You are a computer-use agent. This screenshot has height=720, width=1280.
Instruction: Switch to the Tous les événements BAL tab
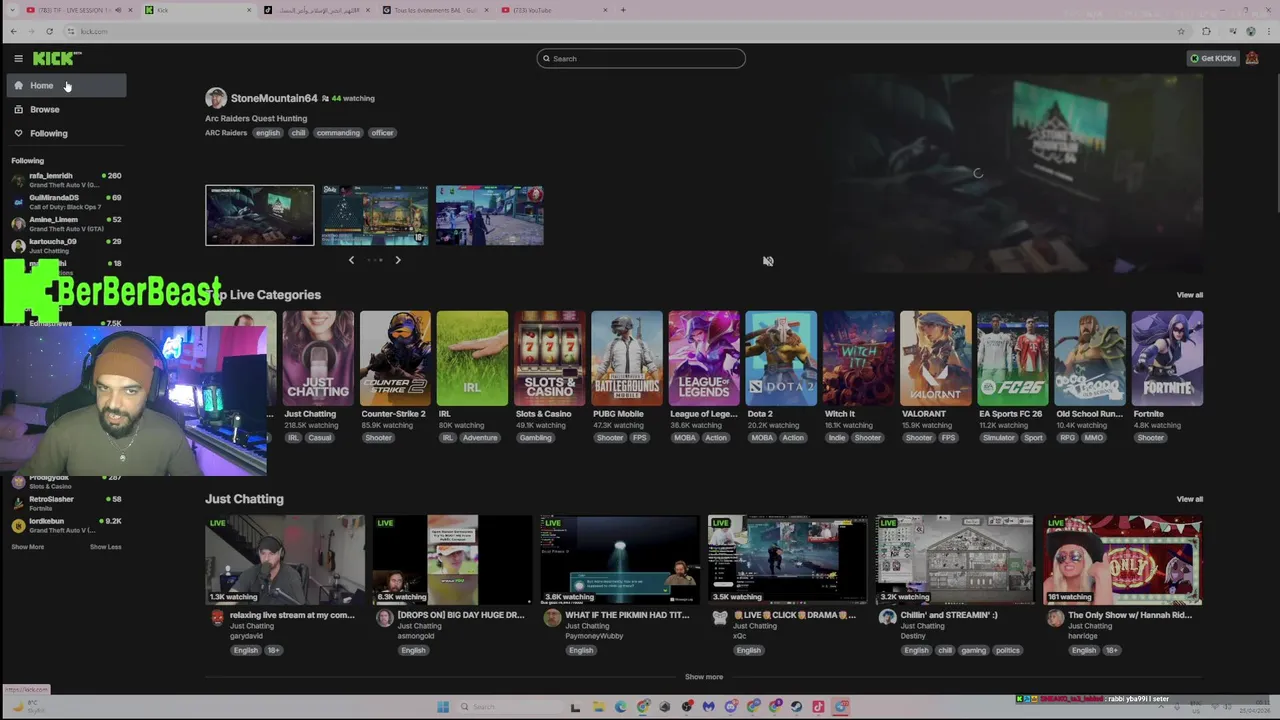[x=435, y=10]
